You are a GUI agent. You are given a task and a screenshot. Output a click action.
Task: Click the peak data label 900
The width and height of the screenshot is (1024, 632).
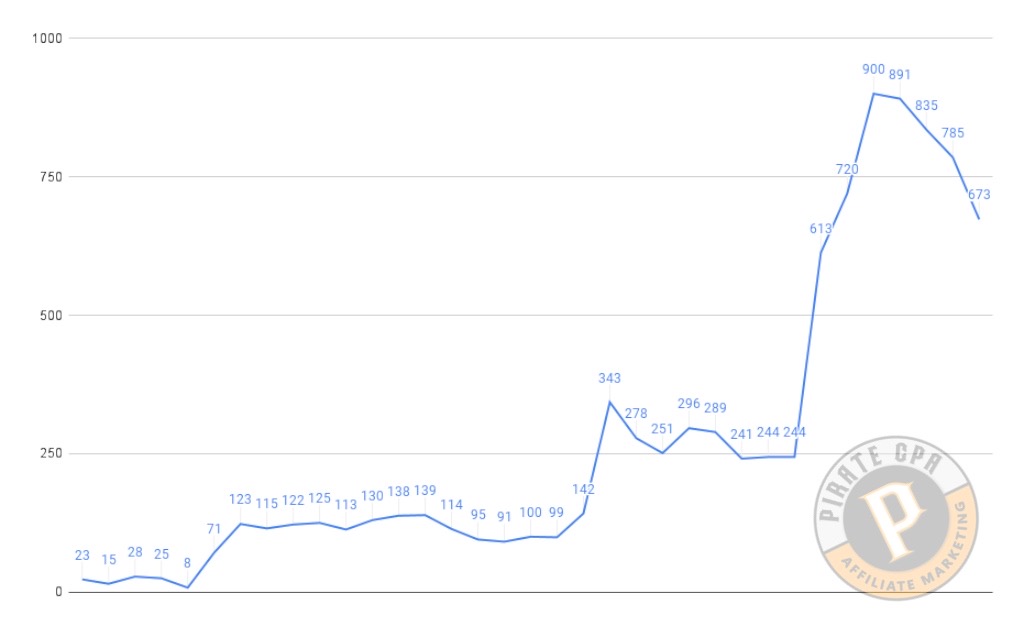873,69
